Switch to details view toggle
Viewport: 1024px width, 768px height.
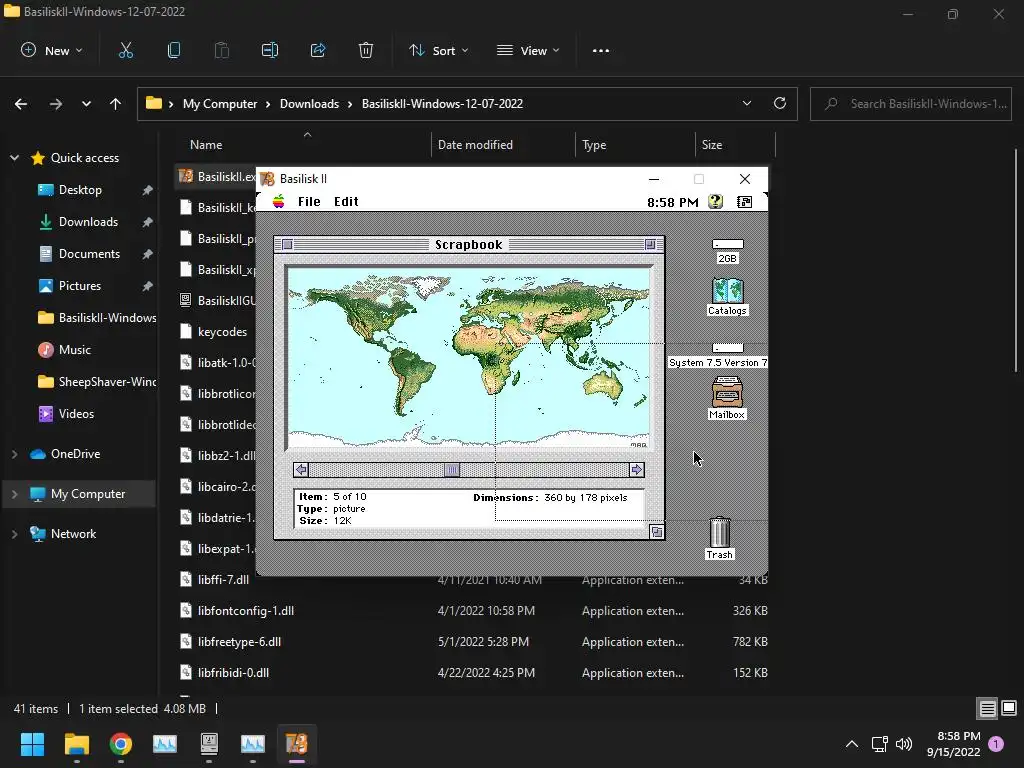987,709
